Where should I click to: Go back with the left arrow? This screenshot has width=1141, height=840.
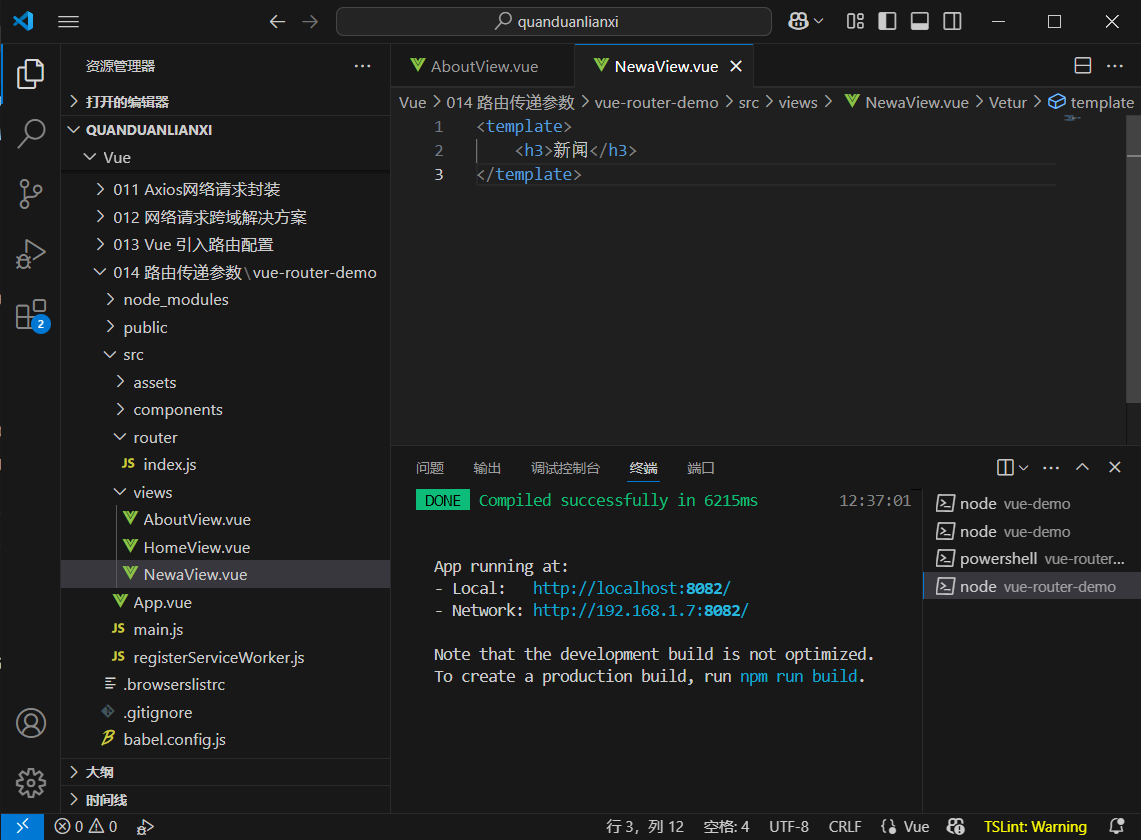[277, 22]
